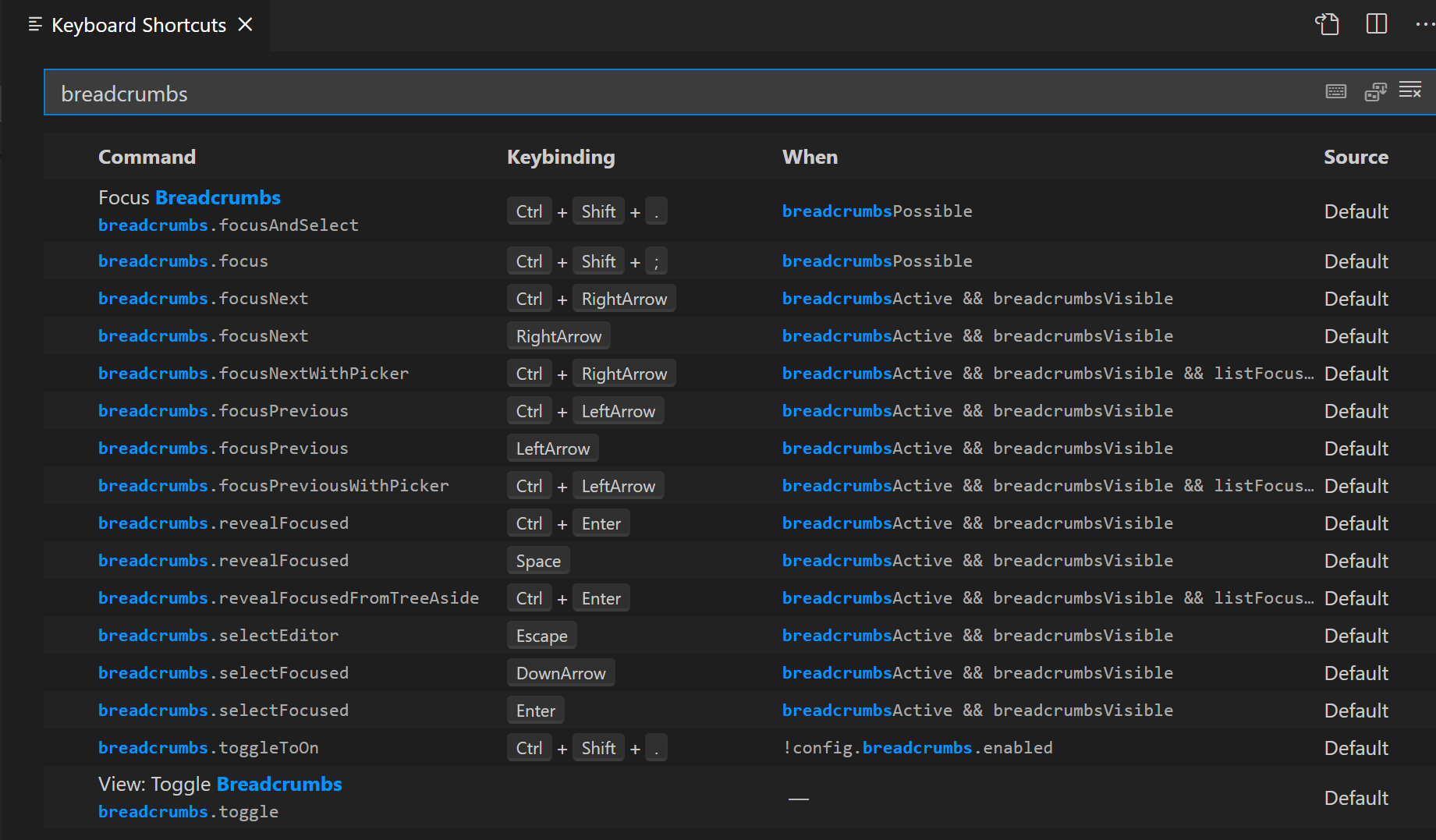Click the Breadcrumbs link under Focus
Viewport: 1436px width, 840px height.
coord(218,197)
